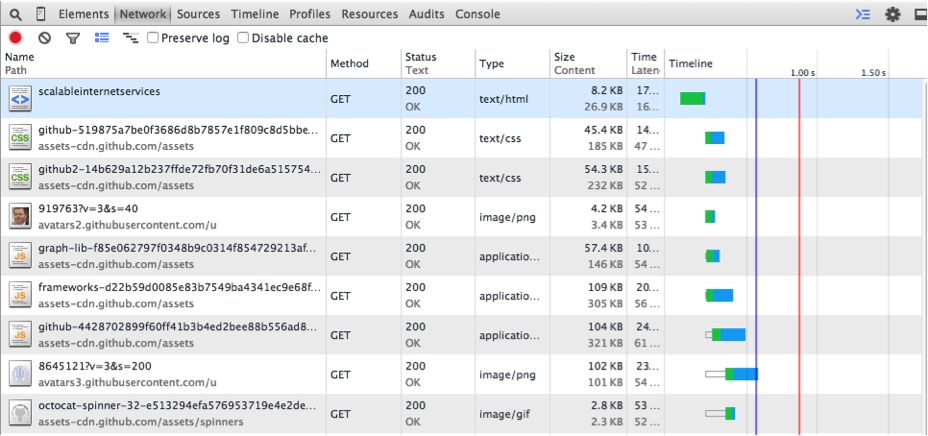
Task: Sort by the Type column header
Action: 513,63
